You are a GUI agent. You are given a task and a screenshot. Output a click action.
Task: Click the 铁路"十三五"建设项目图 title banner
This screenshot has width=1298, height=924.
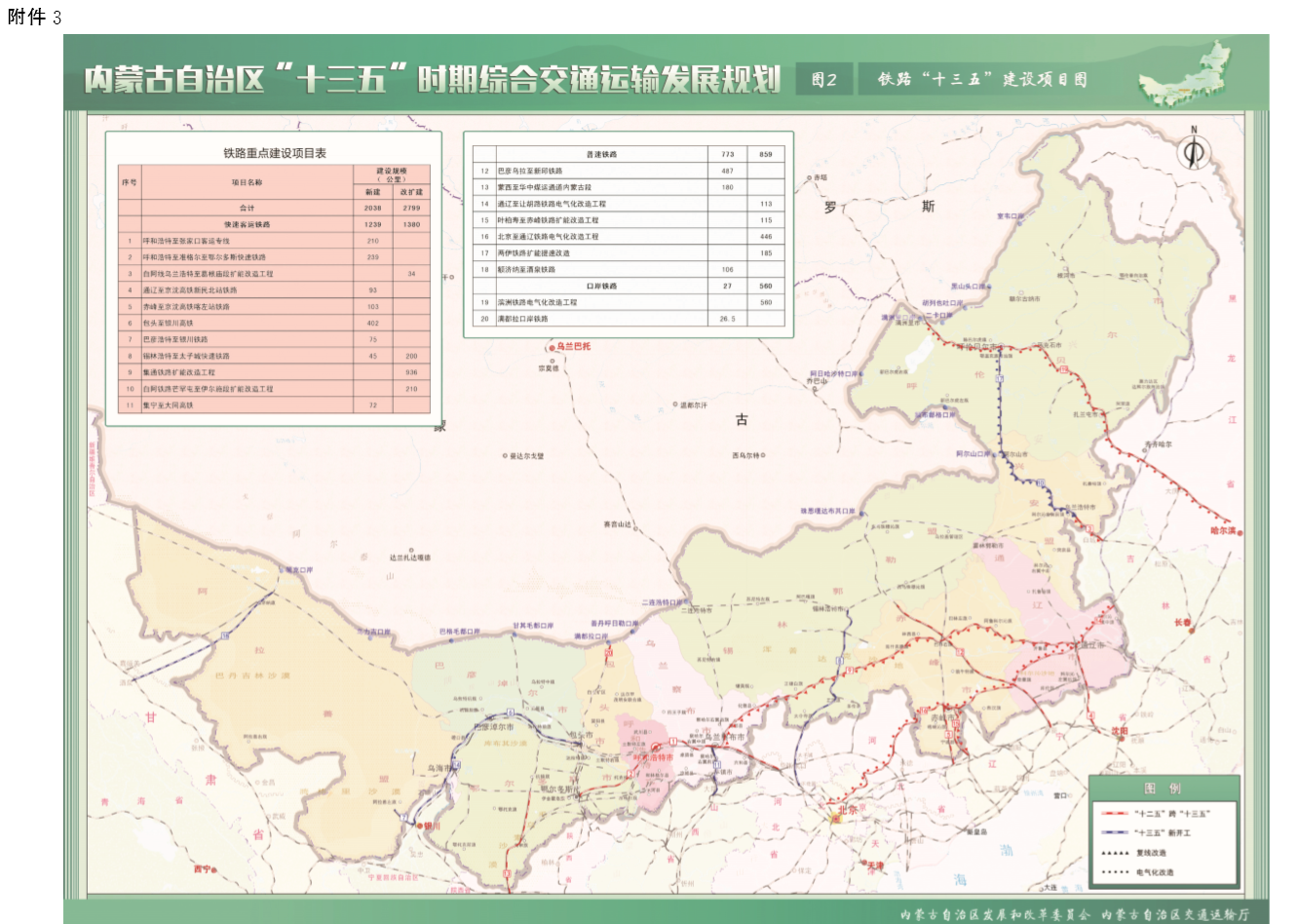click(x=981, y=80)
